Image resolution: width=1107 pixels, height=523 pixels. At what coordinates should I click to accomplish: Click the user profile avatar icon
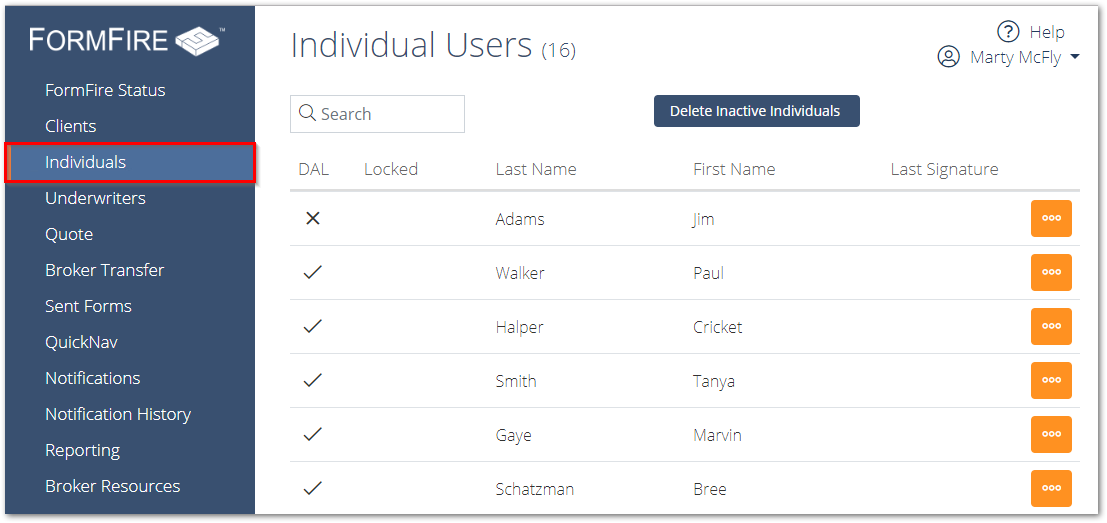(x=948, y=57)
